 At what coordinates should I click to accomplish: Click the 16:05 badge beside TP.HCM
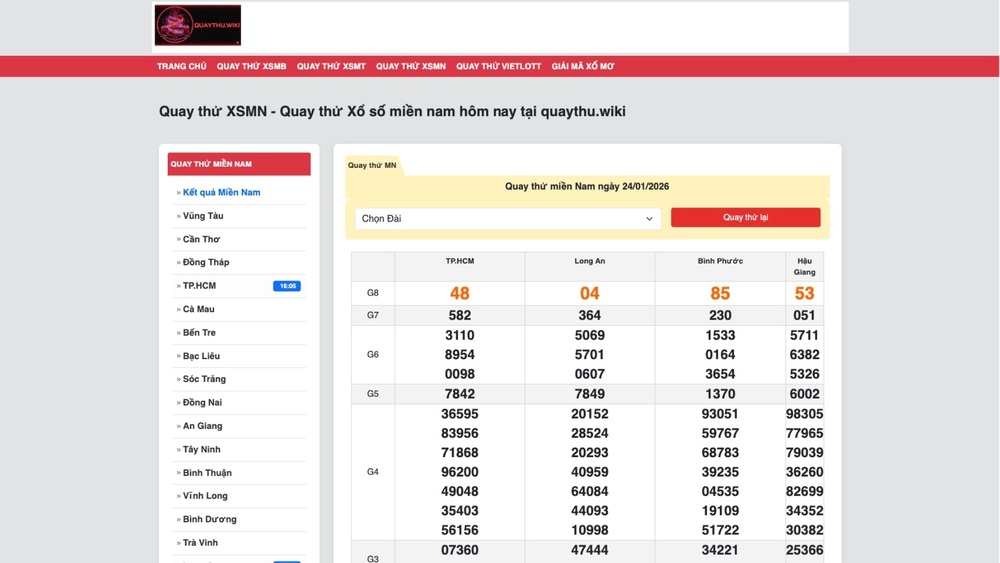click(287, 286)
